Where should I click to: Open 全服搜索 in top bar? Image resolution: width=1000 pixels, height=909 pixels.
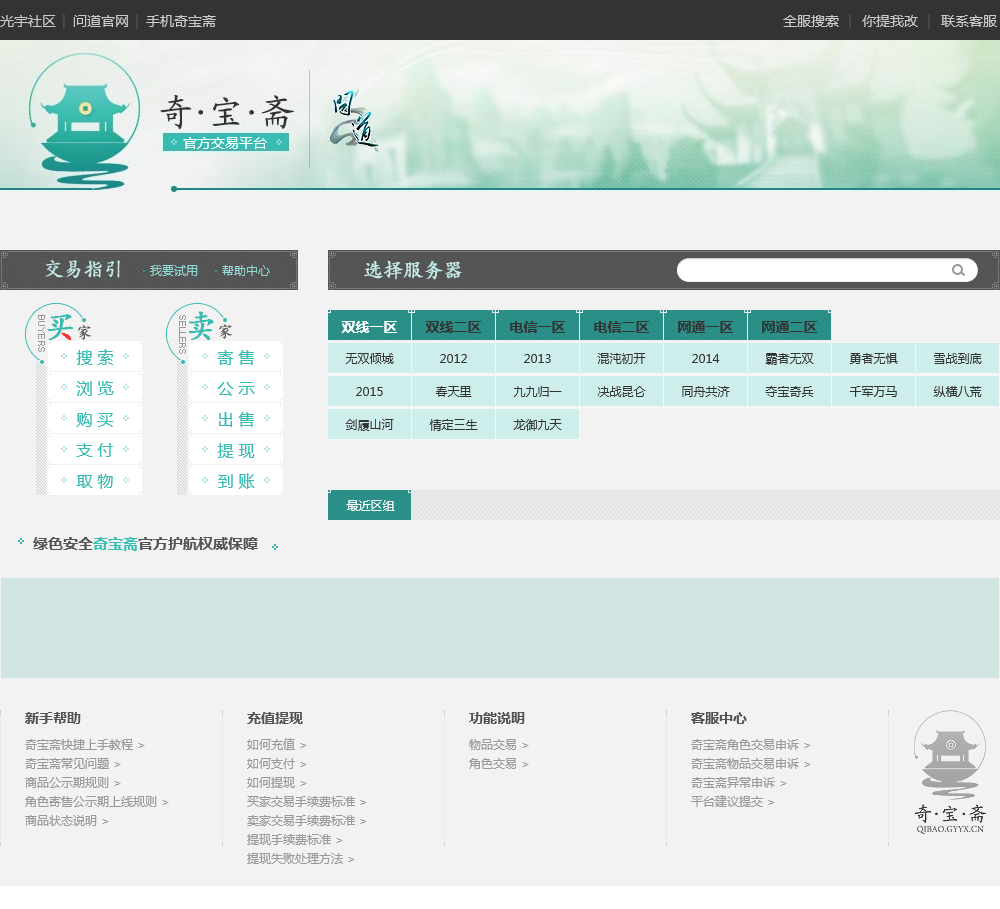pos(811,21)
